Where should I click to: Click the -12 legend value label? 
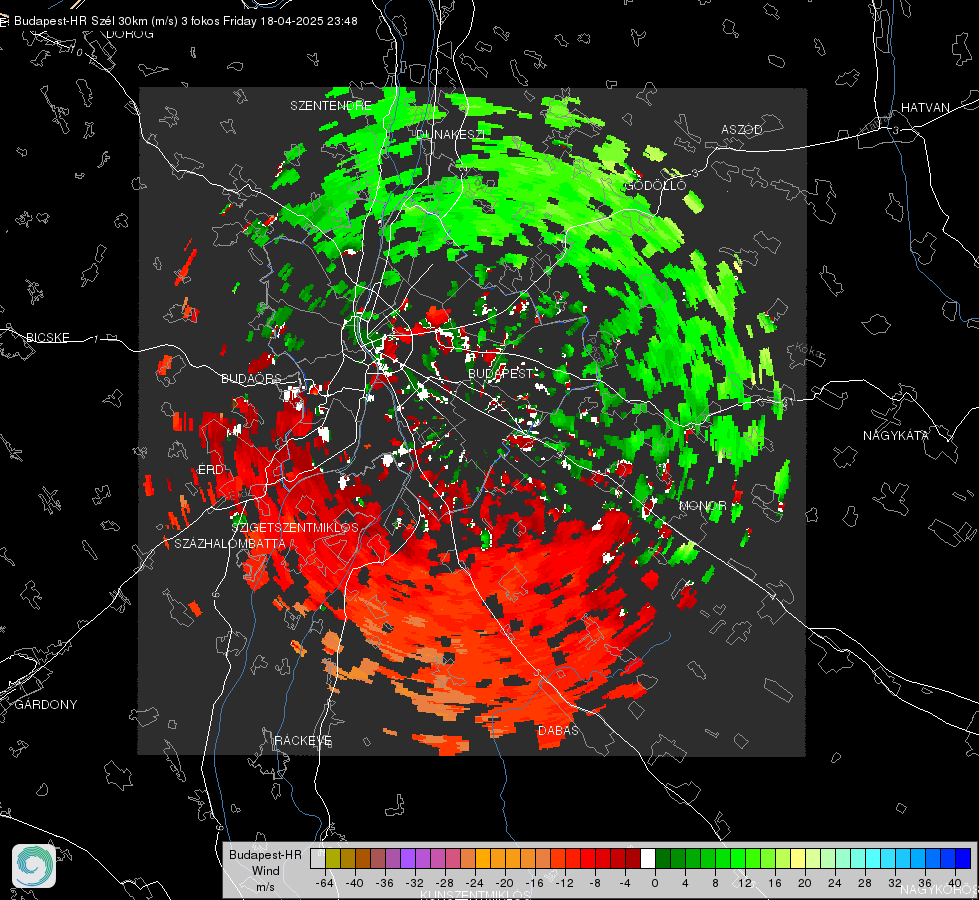tap(564, 883)
